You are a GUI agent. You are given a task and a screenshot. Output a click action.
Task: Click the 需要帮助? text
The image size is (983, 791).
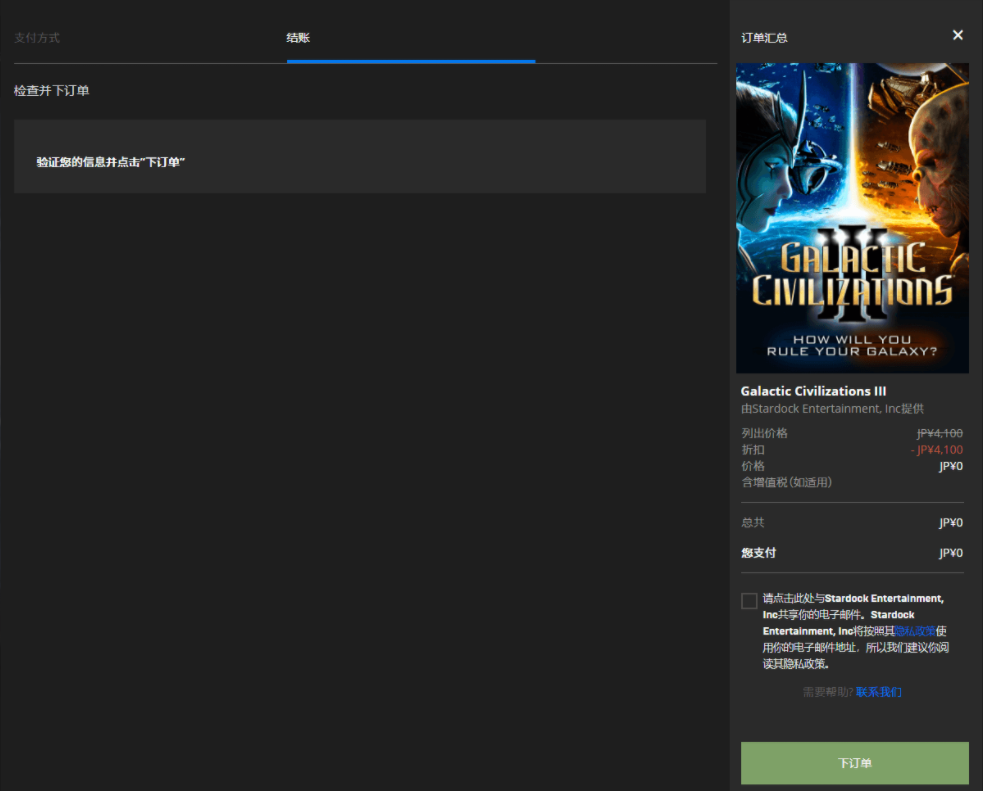(x=827, y=692)
